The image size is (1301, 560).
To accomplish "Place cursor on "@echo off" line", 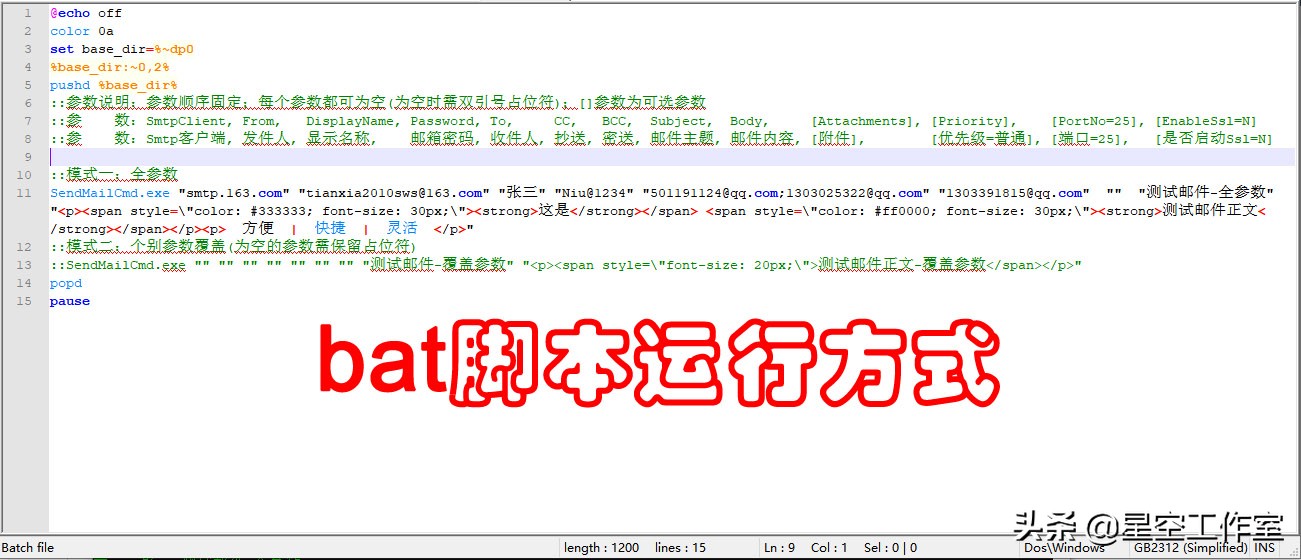I will tap(86, 14).
